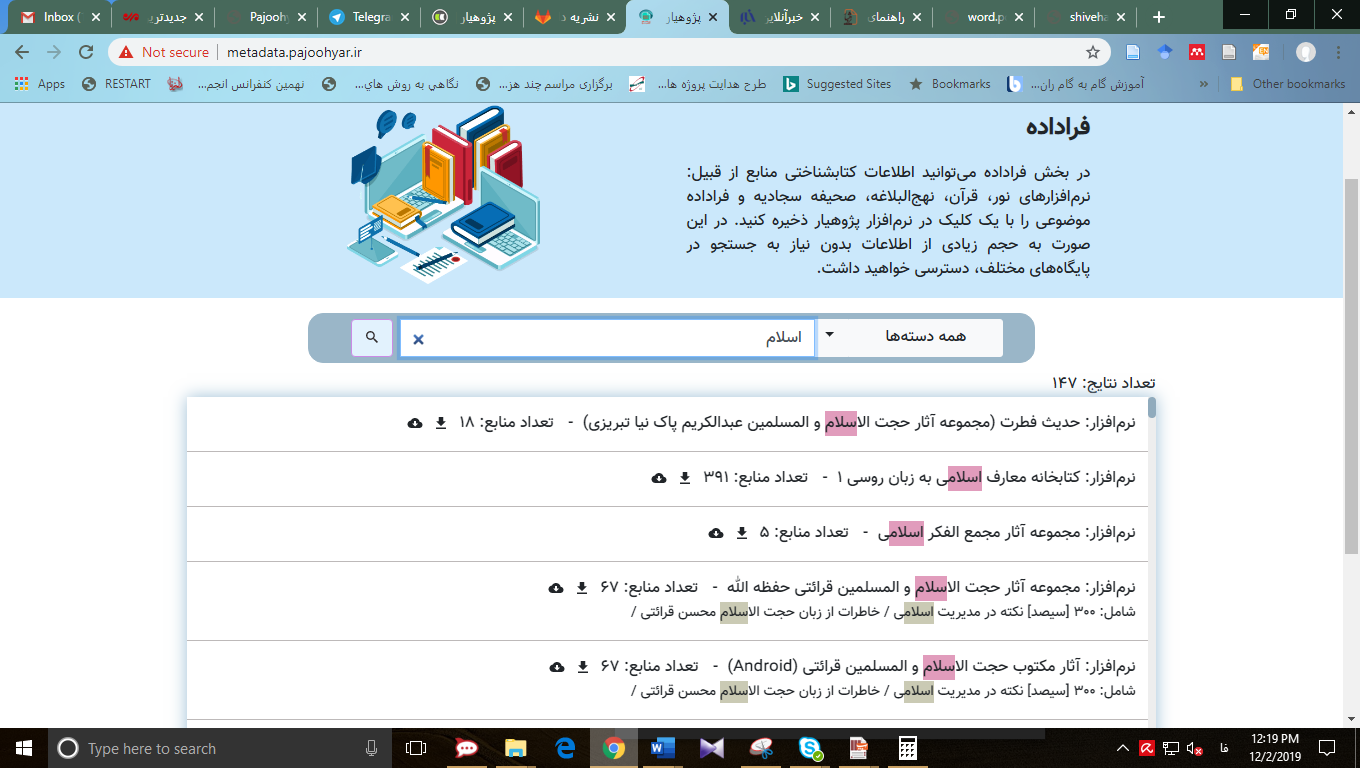The width and height of the screenshot is (1360, 768).
Task: Click cloud icon for مجمع الفکر اسلامی result
Action: click(716, 533)
